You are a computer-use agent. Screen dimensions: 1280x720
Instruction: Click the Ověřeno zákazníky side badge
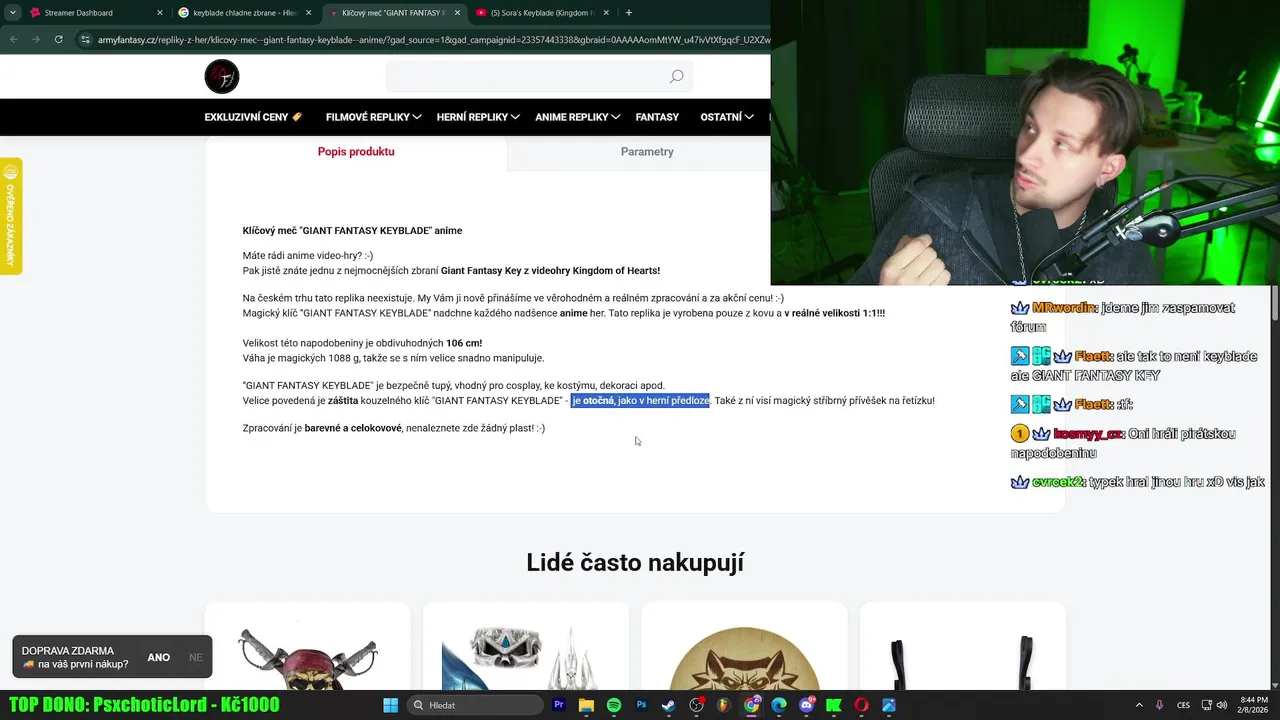(11, 216)
